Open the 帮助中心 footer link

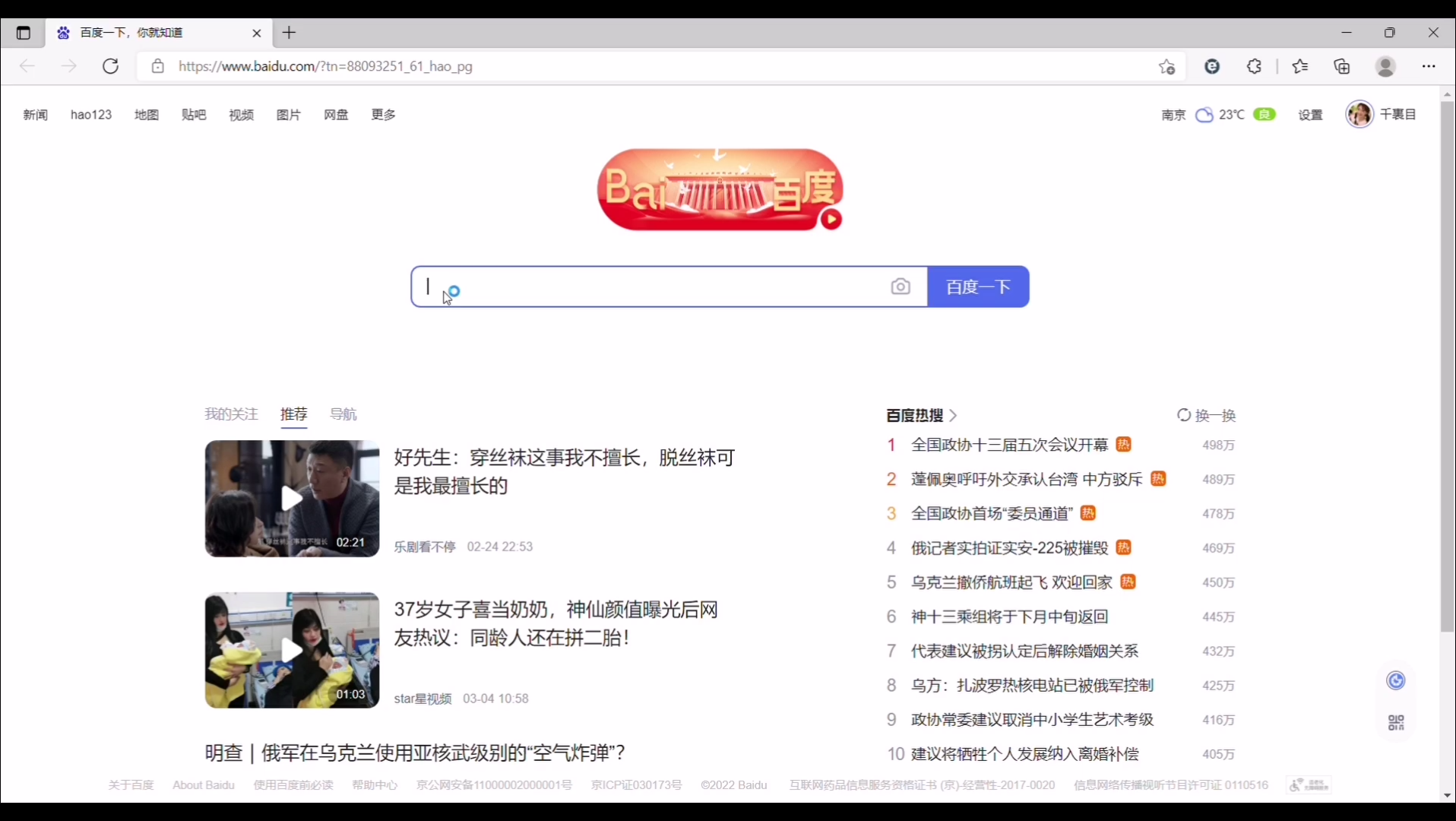pyautogui.click(x=375, y=785)
